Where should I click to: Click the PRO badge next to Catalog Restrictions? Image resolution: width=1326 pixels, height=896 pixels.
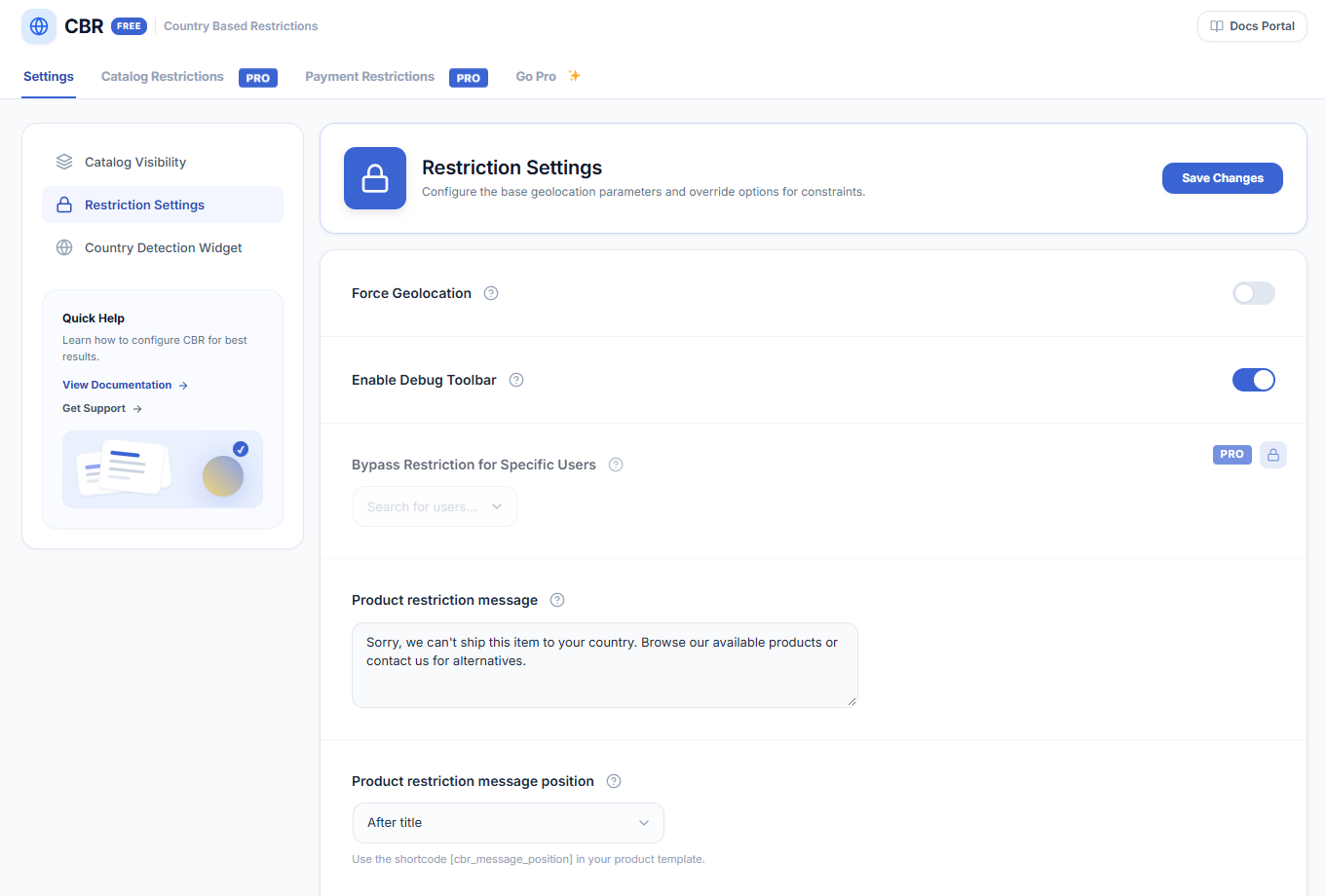[x=258, y=78]
